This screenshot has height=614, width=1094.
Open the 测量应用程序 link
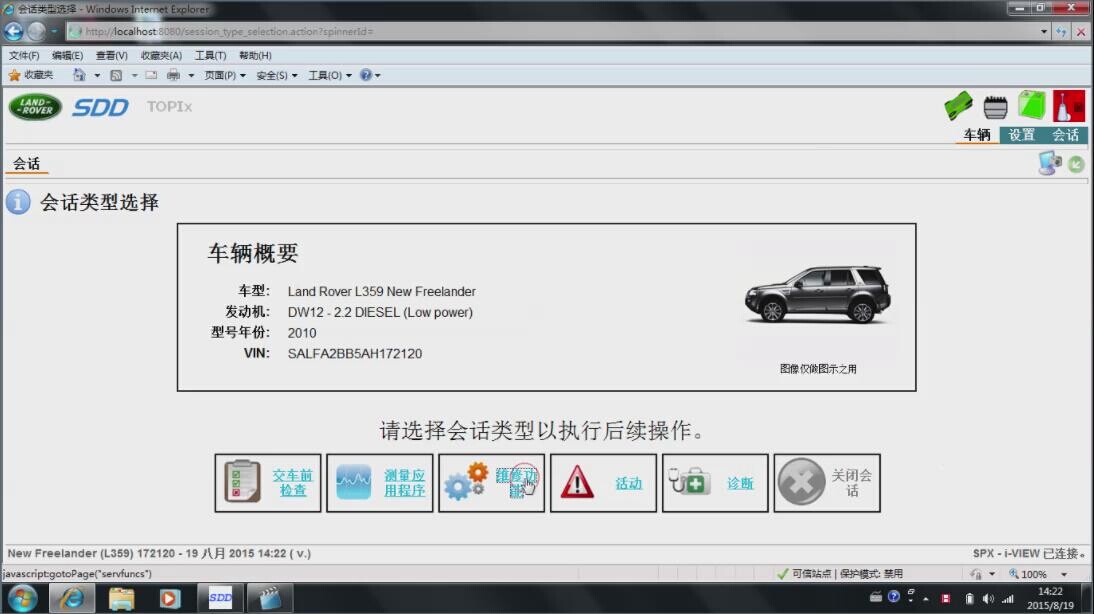[x=404, y=483]
